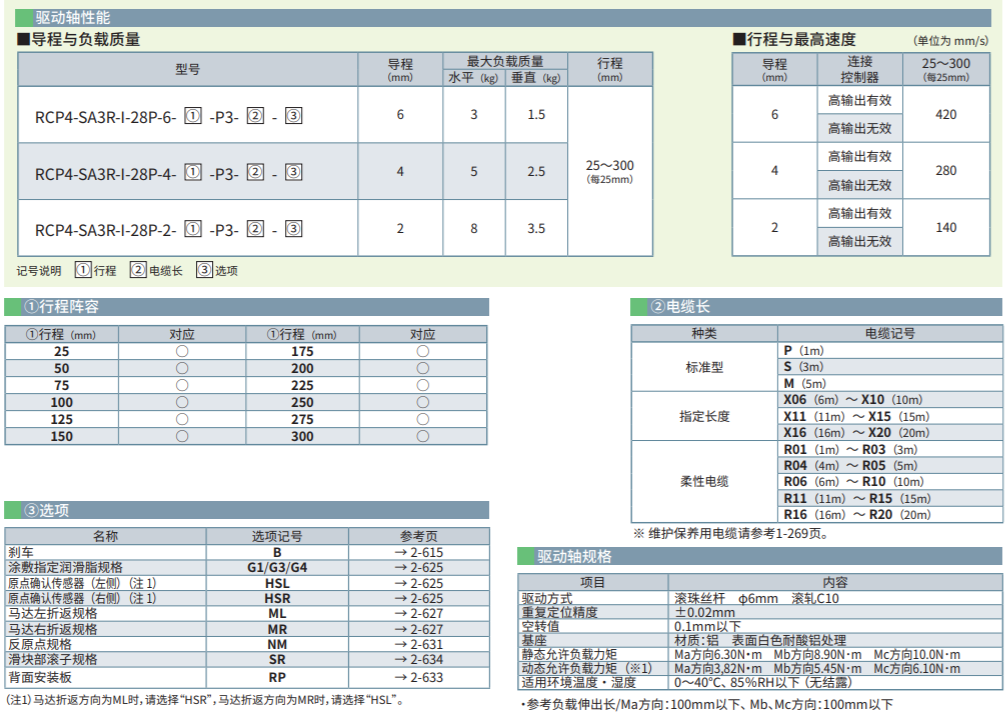Screen dimensions: 1006x713
Task: Click the 140 maximum speed value
Action: click(x=946, y=228)
